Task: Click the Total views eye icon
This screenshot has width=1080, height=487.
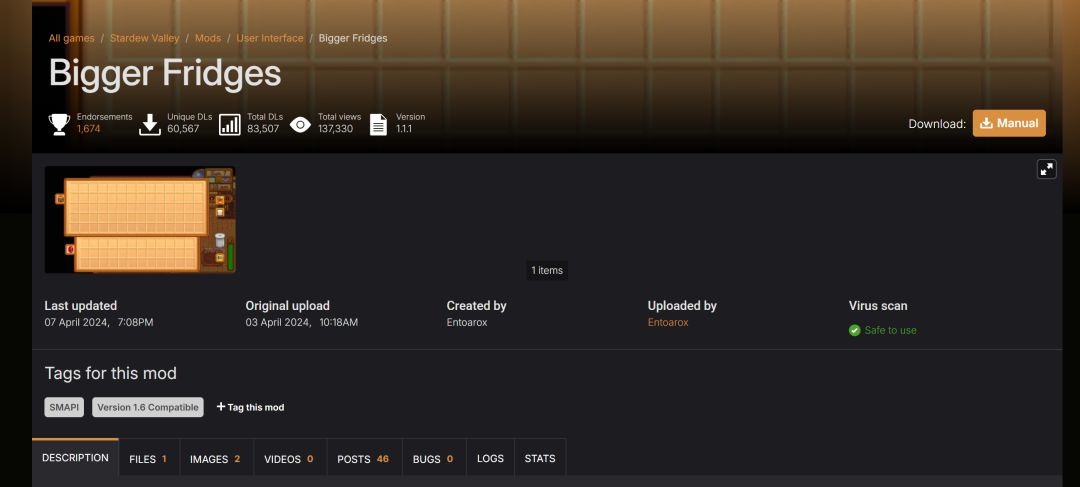Action: [300, 125]
